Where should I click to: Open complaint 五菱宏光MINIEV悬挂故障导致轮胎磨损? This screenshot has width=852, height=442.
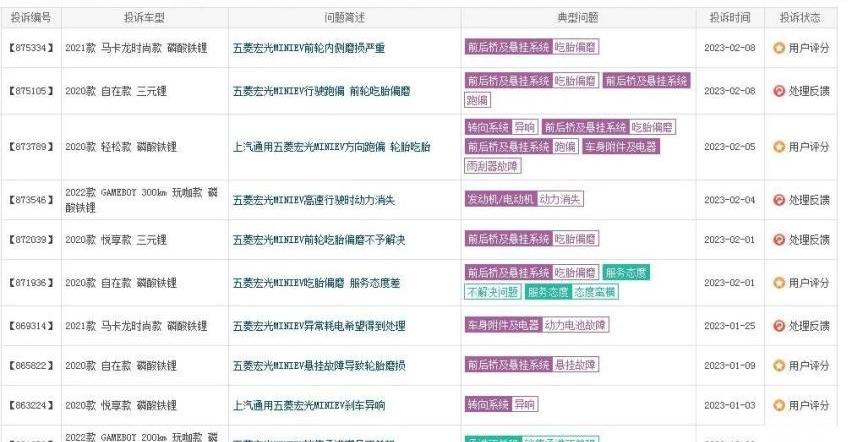click(319, 365)
